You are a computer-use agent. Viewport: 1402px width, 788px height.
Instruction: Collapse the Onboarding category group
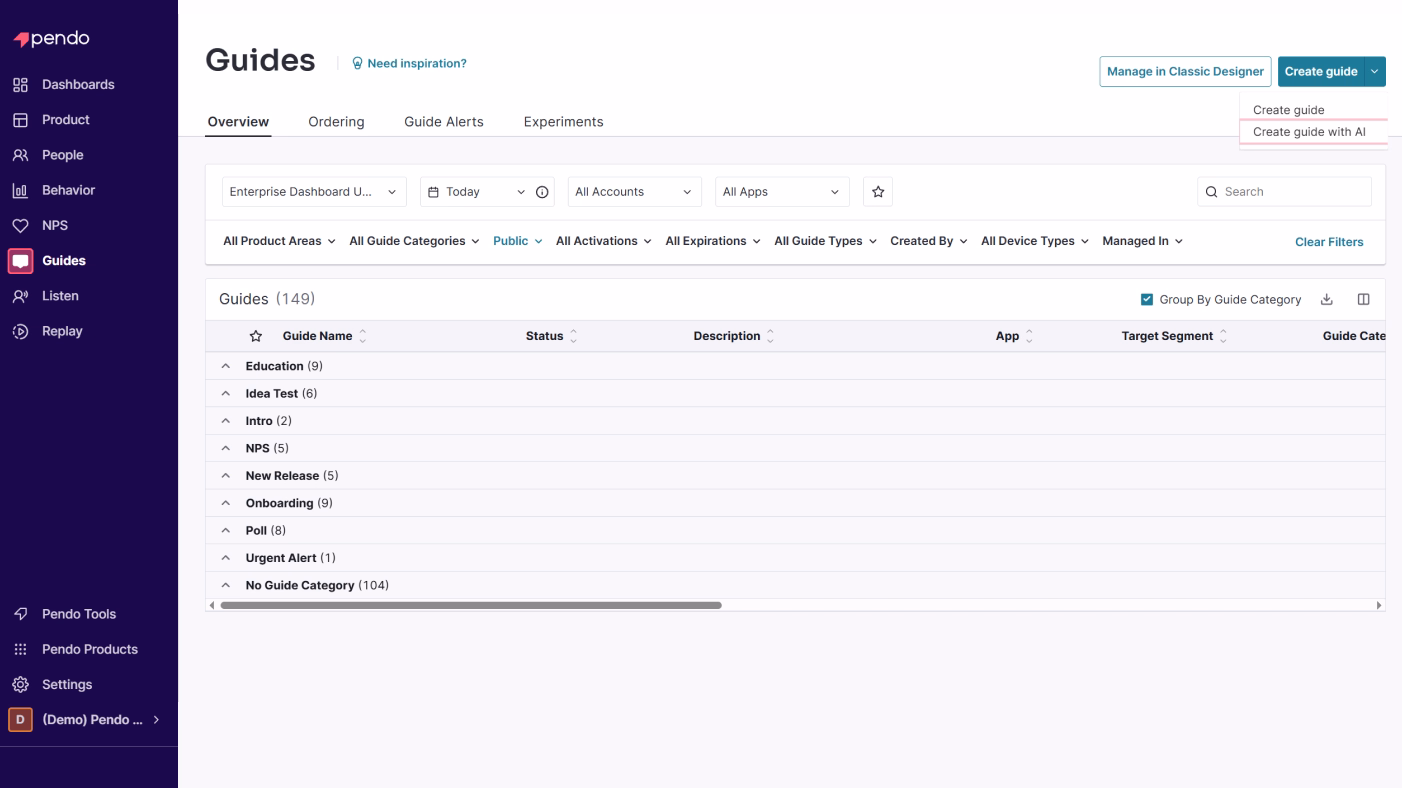[226, 503]
